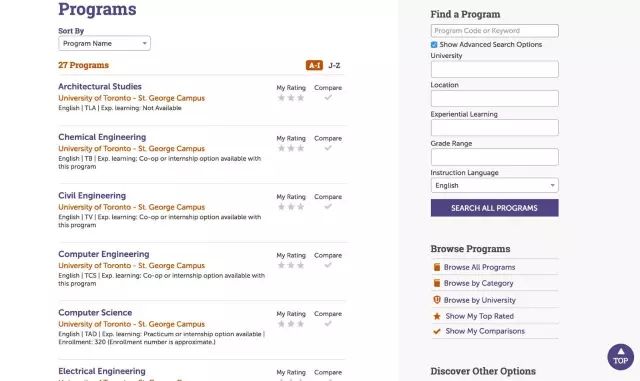Click the Browse by University shield icon
This screenshot has height=381, width=640.
coord(437,300)
